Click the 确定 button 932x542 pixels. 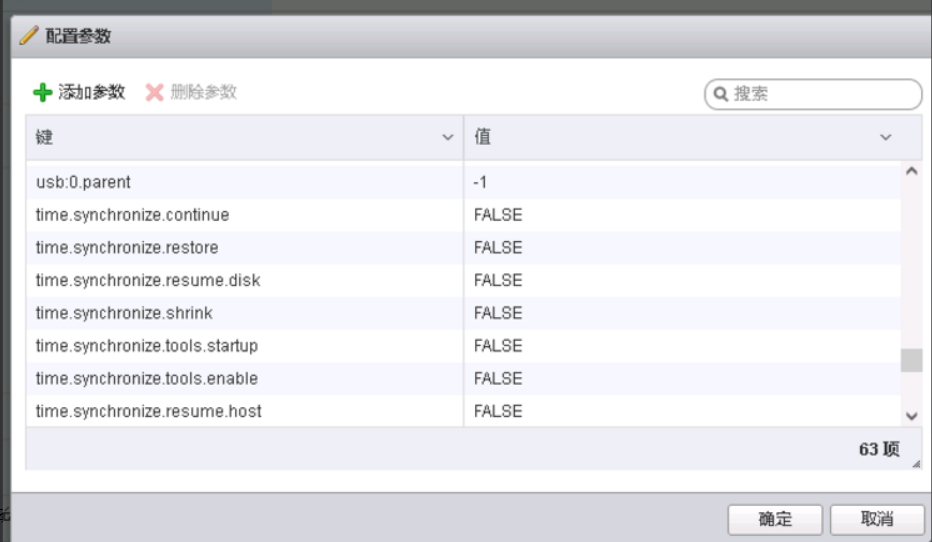click(775, 519)
